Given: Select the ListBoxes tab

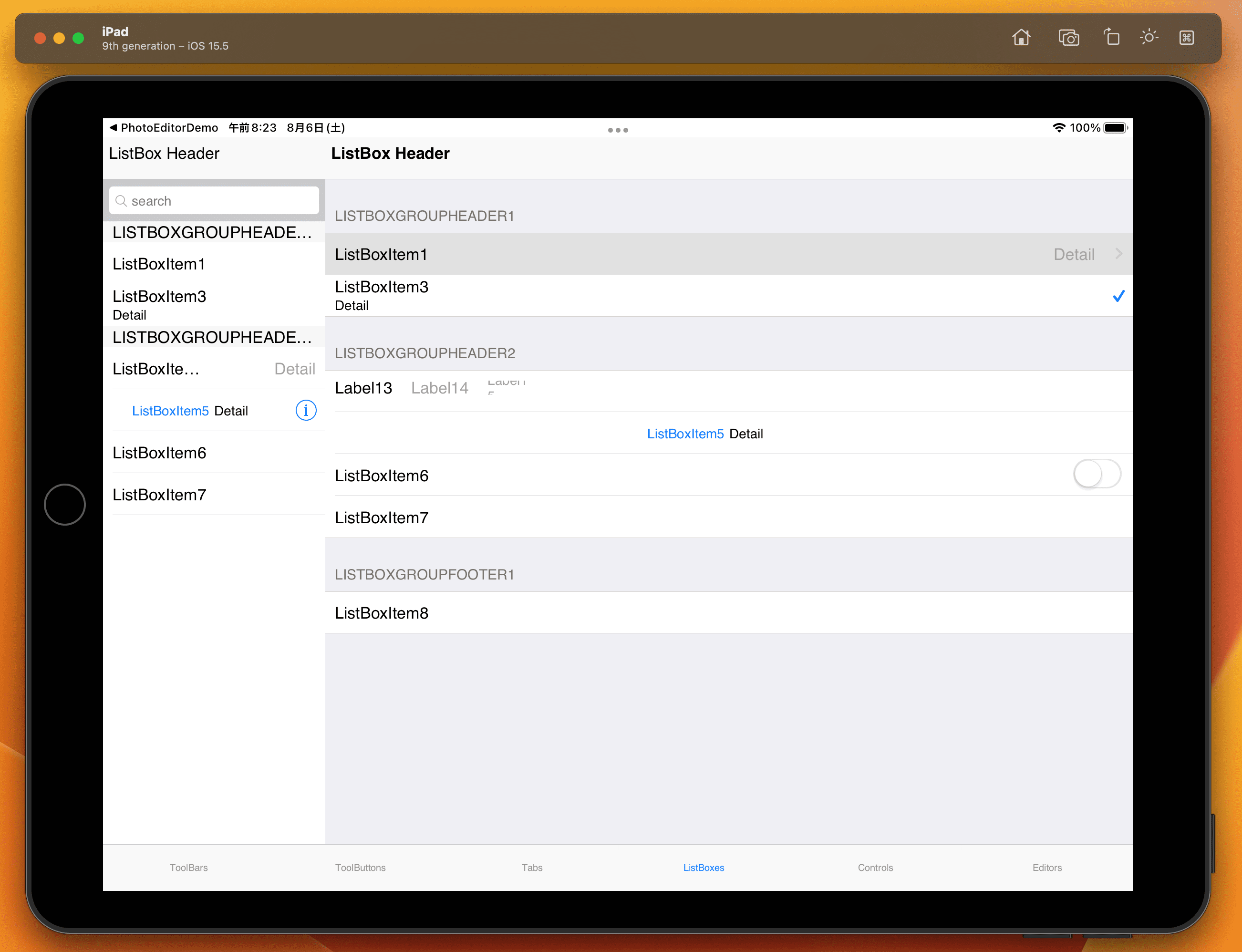Looking at the screenshot, I should click(704, 868).
